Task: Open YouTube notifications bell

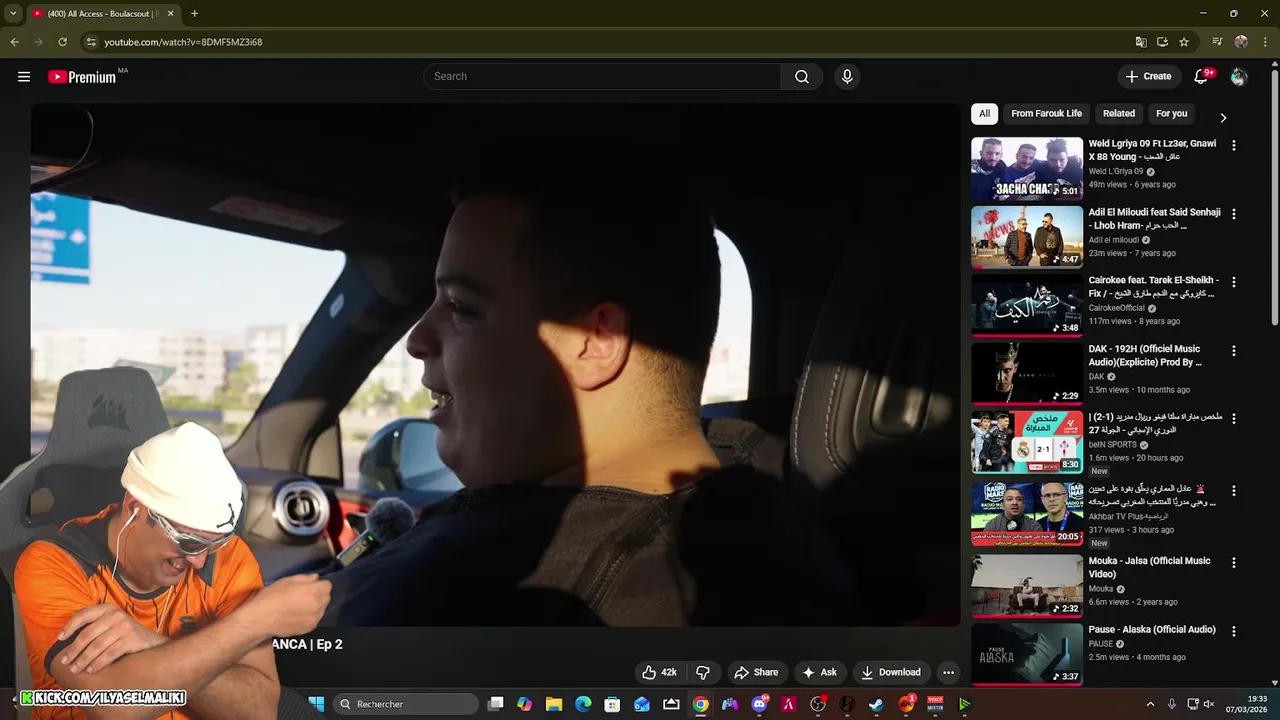Action: pos(1202,77)
